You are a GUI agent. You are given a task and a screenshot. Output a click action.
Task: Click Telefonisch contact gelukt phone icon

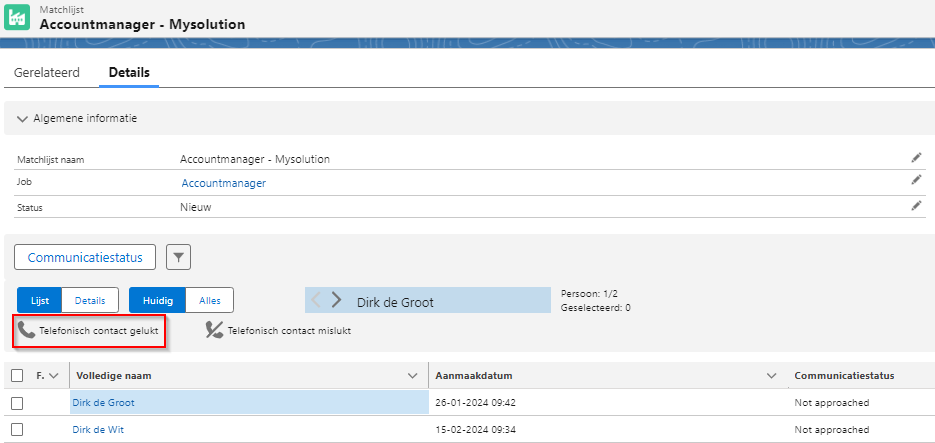(27, 330)
